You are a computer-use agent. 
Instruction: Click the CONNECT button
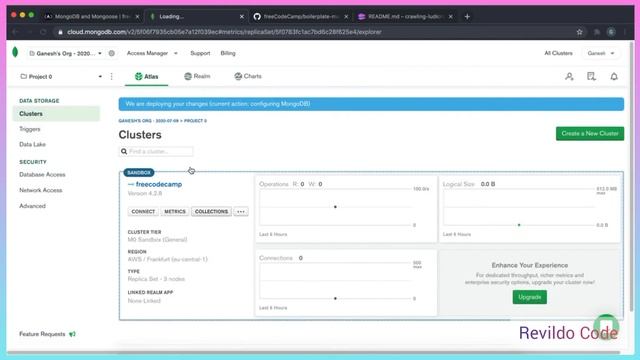[x=143, y=211]
